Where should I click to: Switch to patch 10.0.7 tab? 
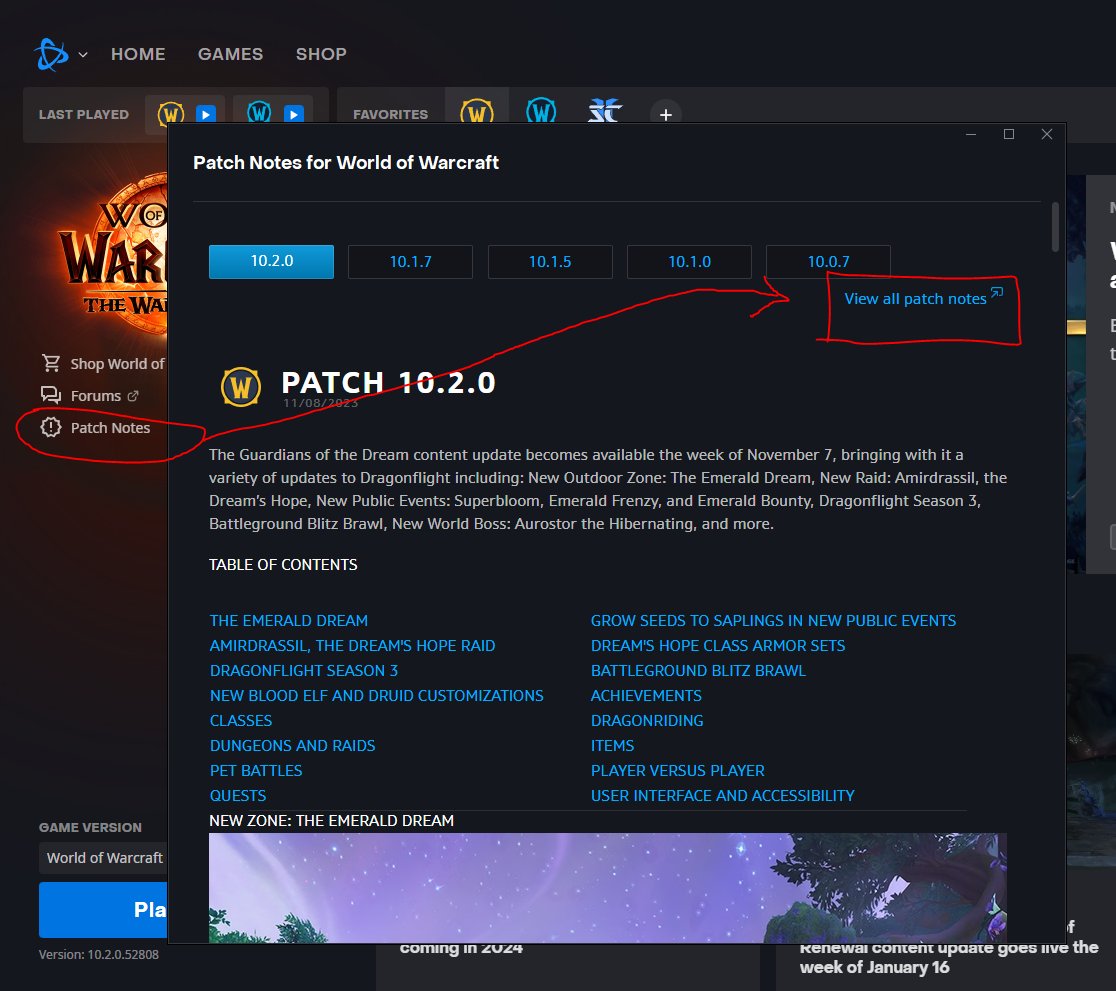coord(828,261)
